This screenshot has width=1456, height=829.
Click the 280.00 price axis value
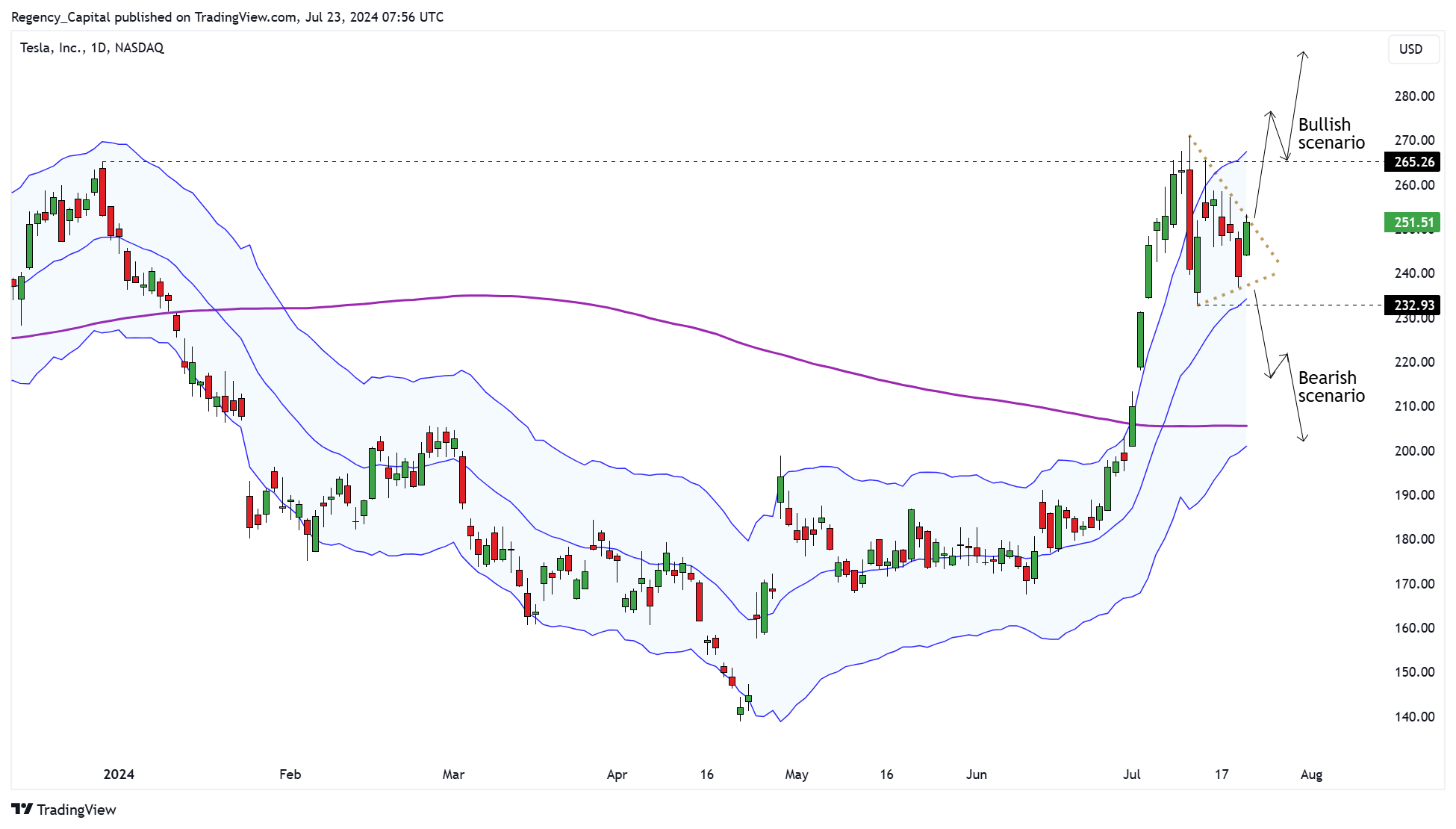[1414, 96]
